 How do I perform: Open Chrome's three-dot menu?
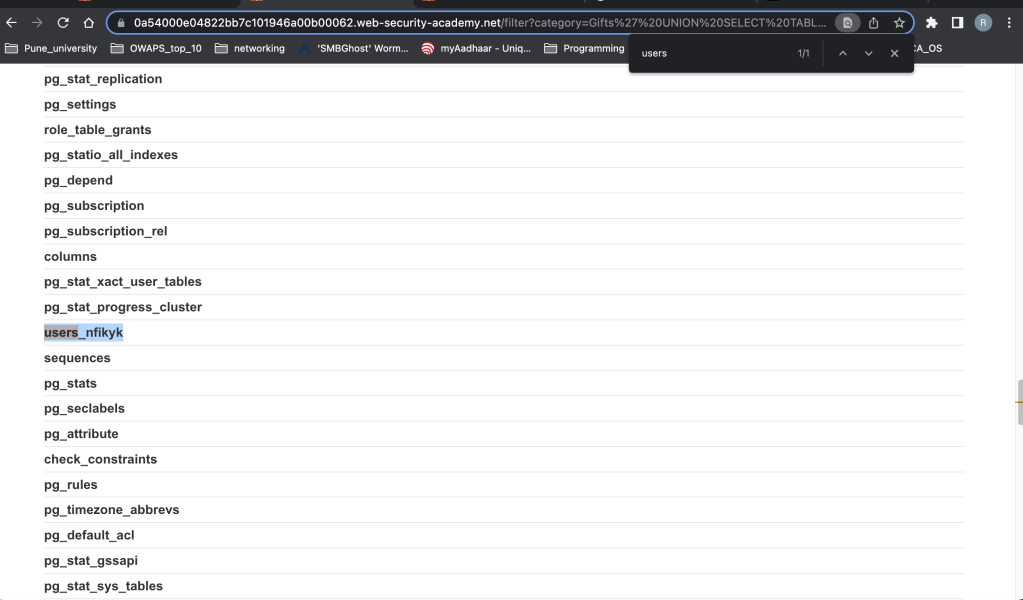click(x=1008, y=22)
